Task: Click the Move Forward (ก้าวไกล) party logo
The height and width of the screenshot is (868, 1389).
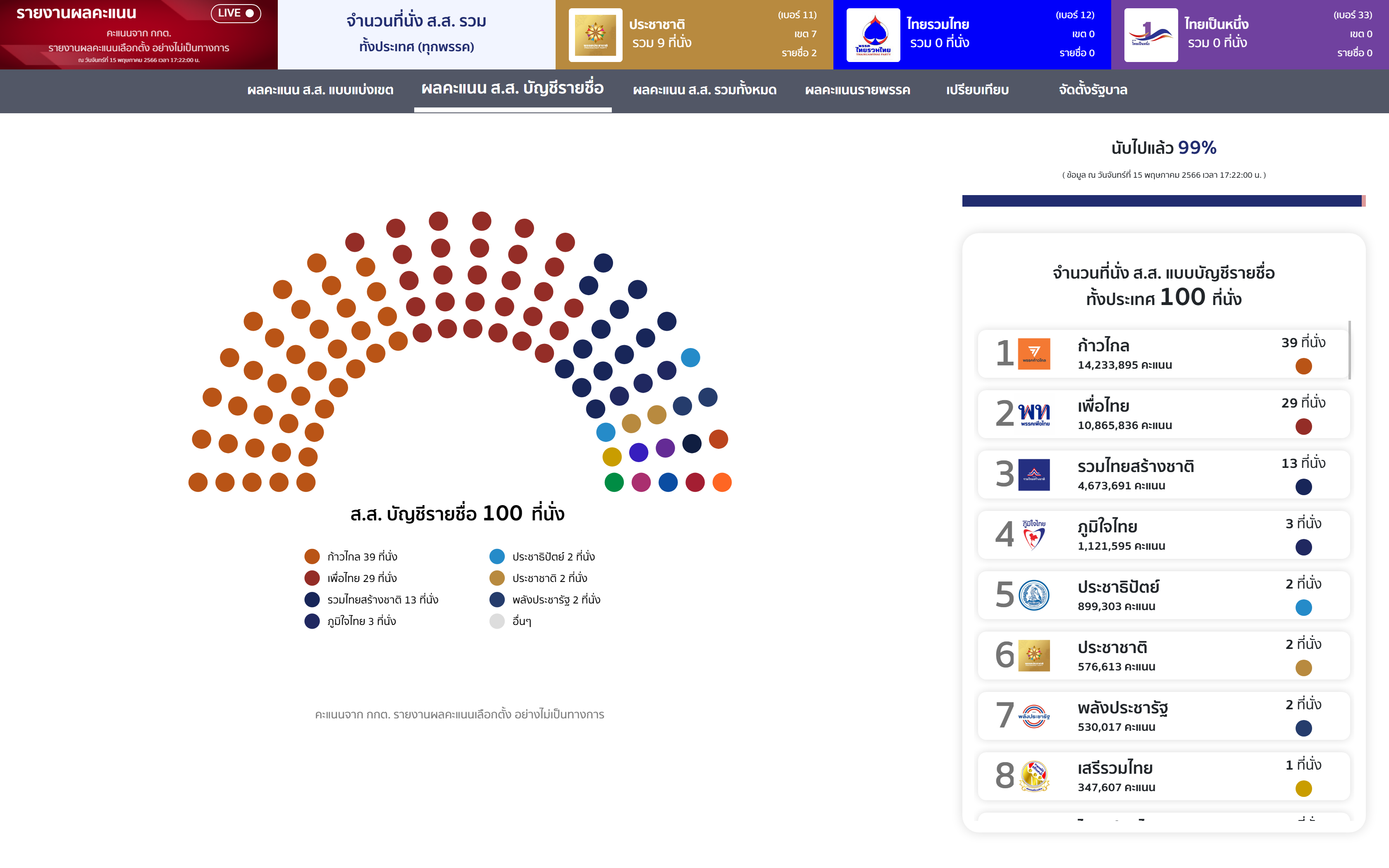Action: tap(1034, 354)
